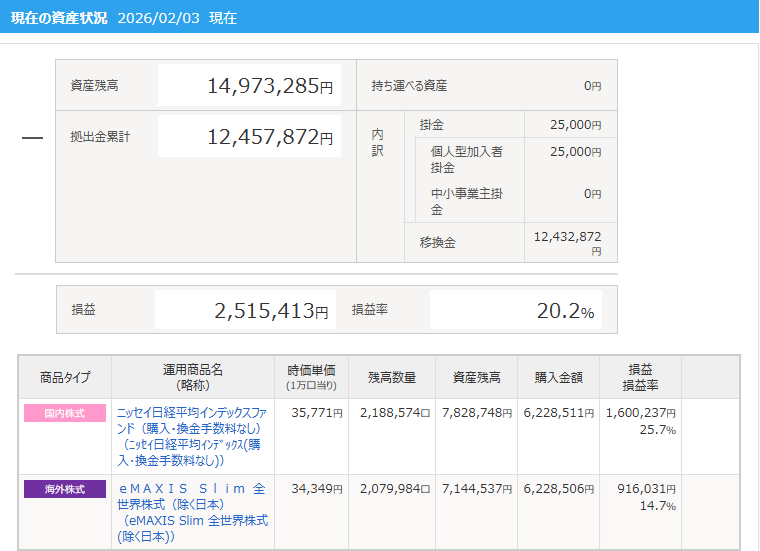
Task: Select the 1,600,237円 gain for the Nikkei fund
Action: [640, 412]
